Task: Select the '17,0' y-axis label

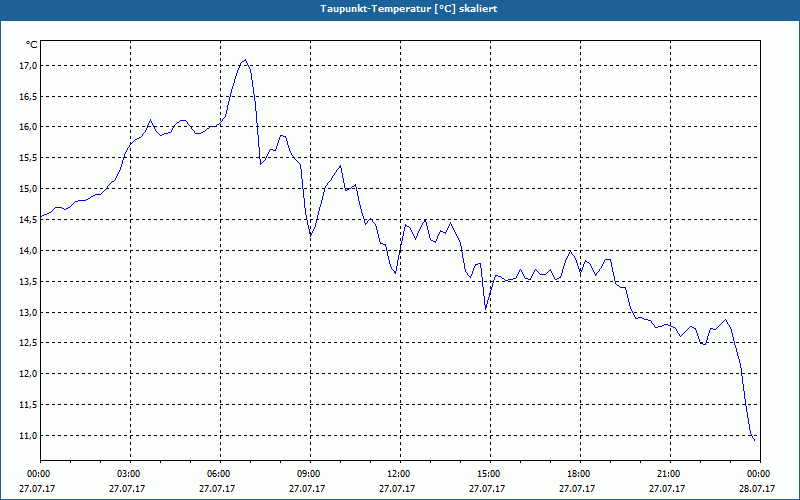Action: [29, 65]
